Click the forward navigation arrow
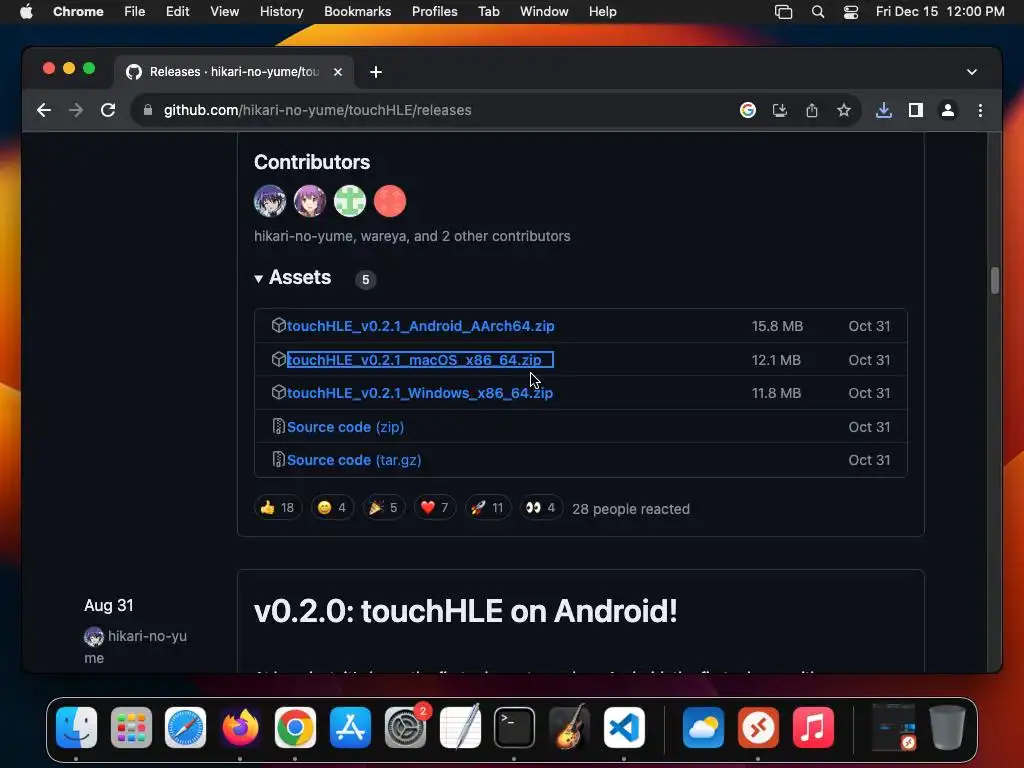 pos(76,110)
